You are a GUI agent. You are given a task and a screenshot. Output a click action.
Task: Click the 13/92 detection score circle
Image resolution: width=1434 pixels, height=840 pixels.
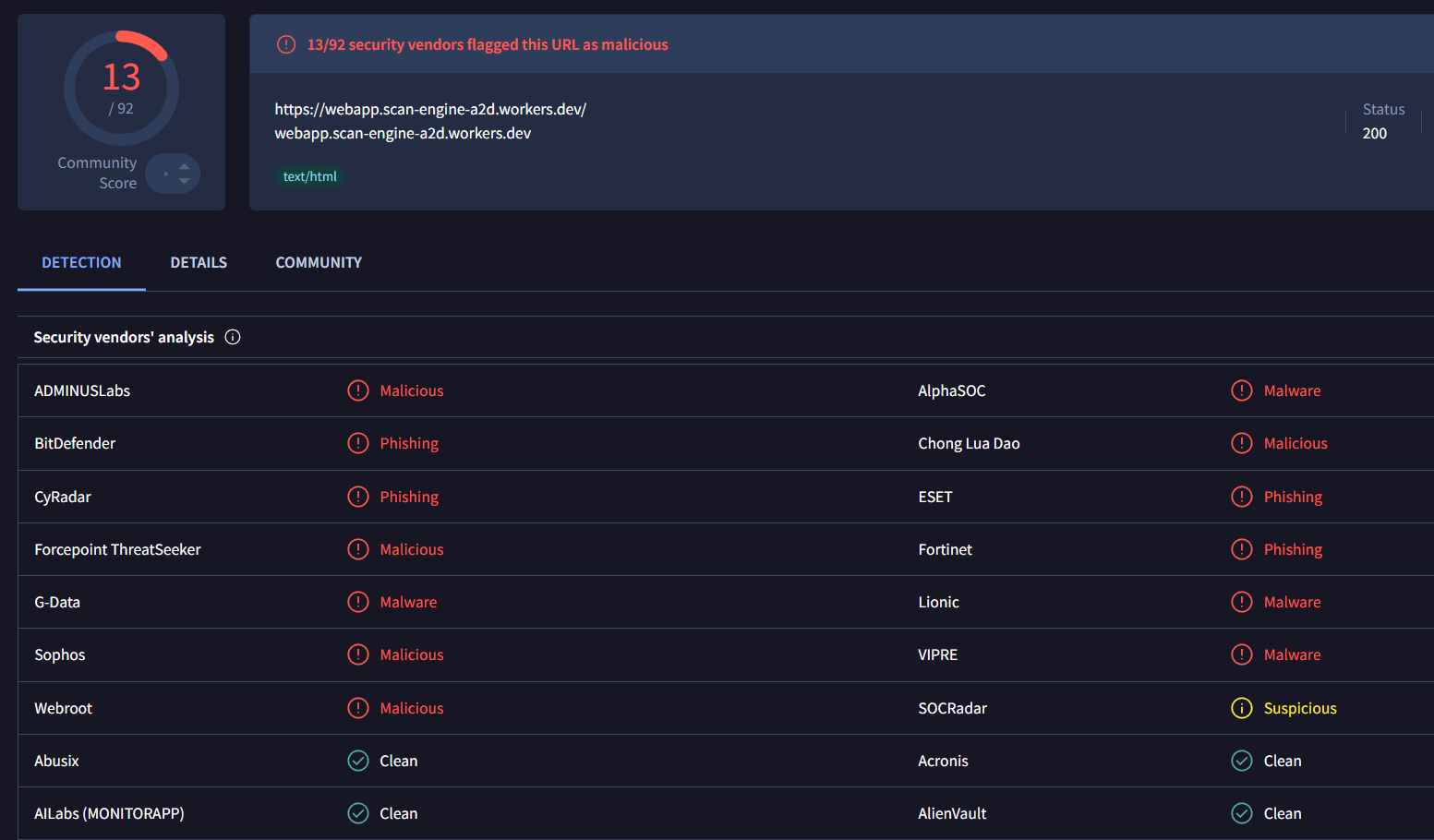pyautogui.click(x=121, y=88)
